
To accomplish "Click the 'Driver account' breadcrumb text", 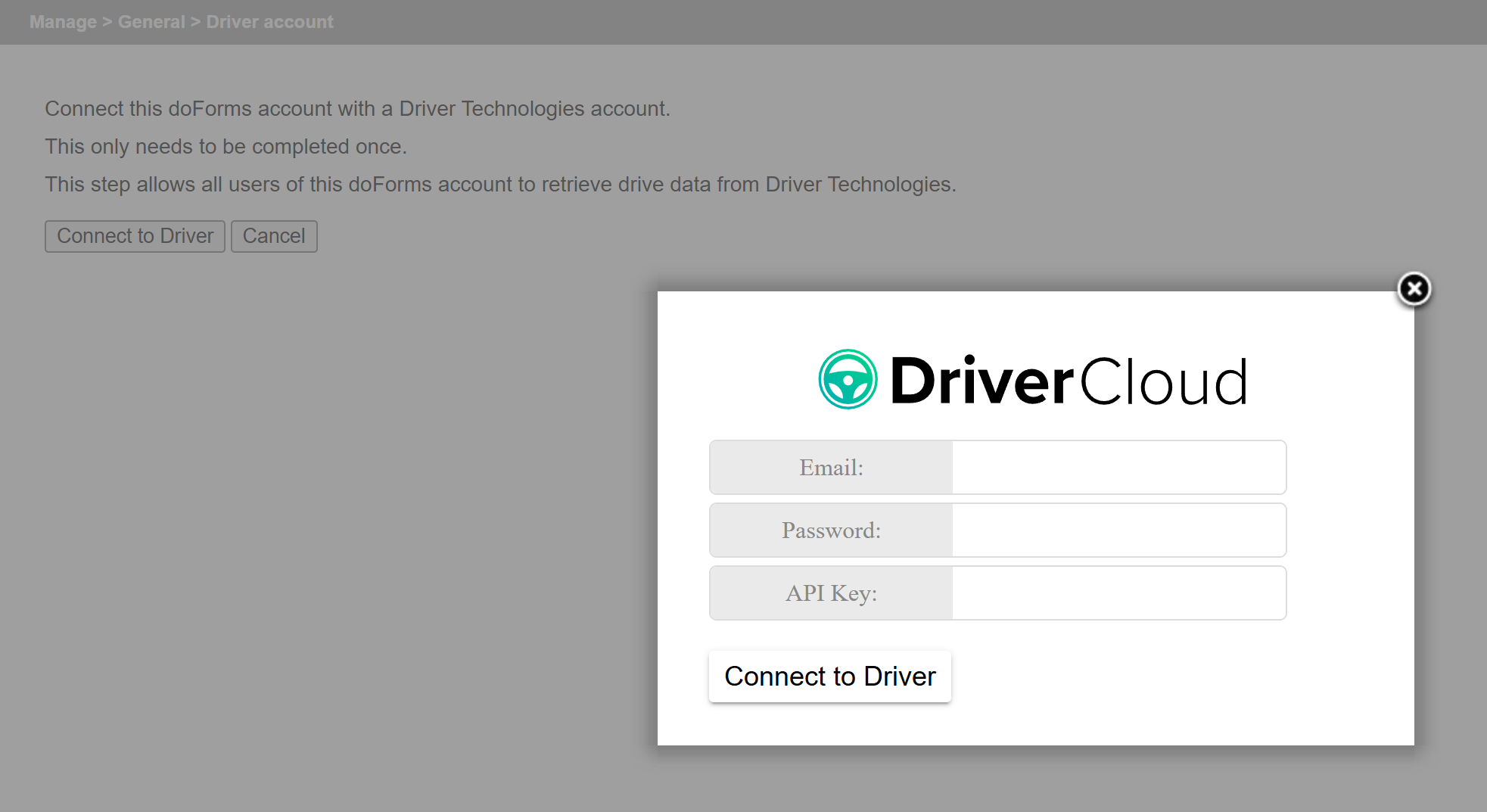I will 269,22.
